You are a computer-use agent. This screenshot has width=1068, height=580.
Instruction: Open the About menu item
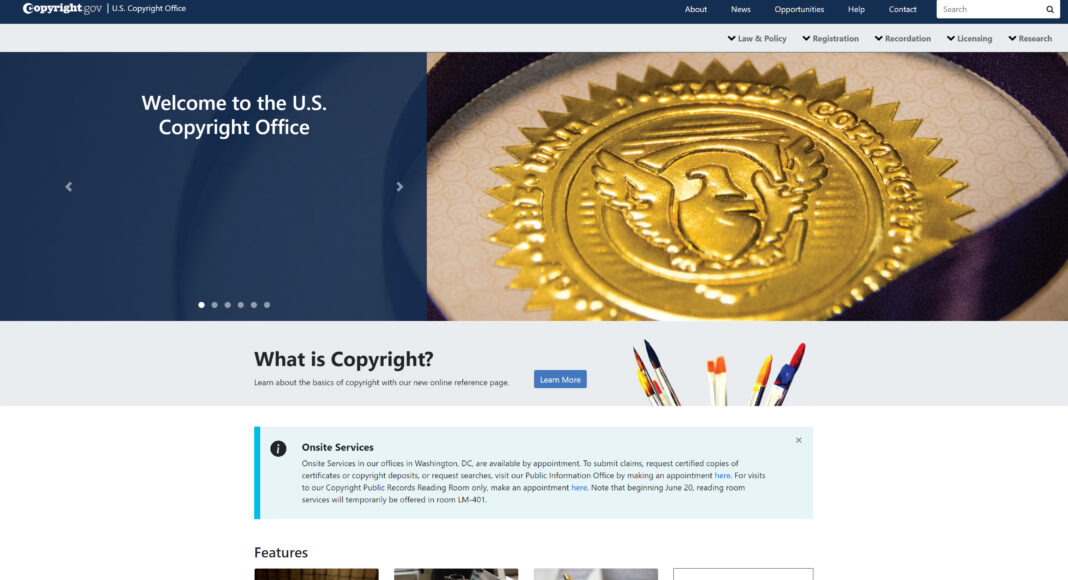(696, 9)
